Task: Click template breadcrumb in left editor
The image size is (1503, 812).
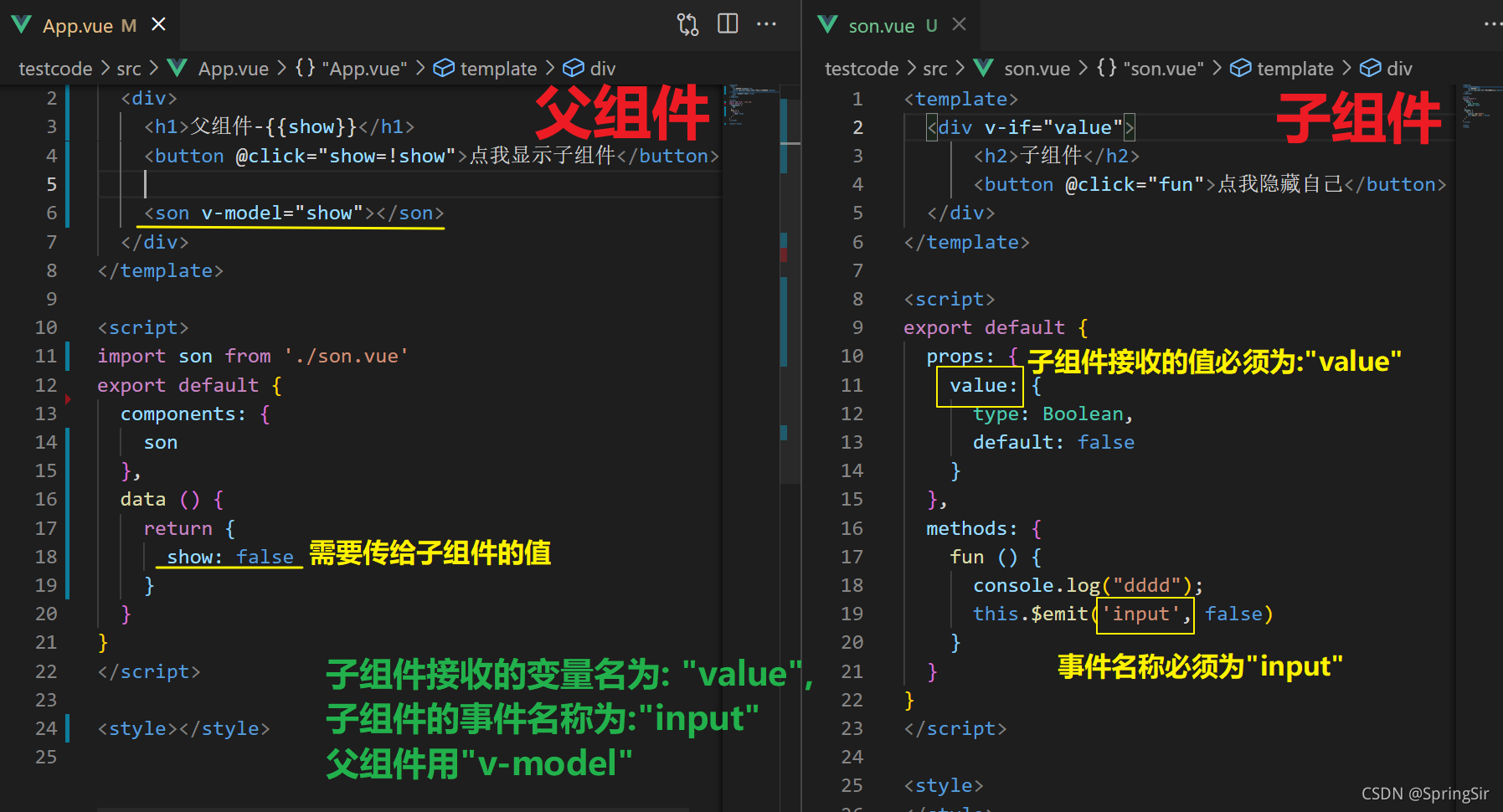Action: [498, 69]
